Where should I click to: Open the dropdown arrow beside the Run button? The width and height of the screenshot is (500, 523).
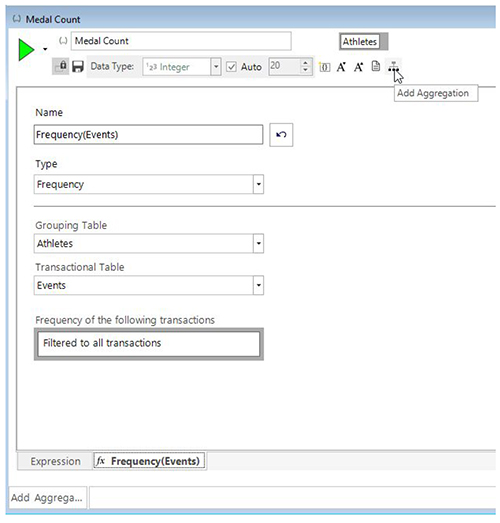click(x=45, y=49)
